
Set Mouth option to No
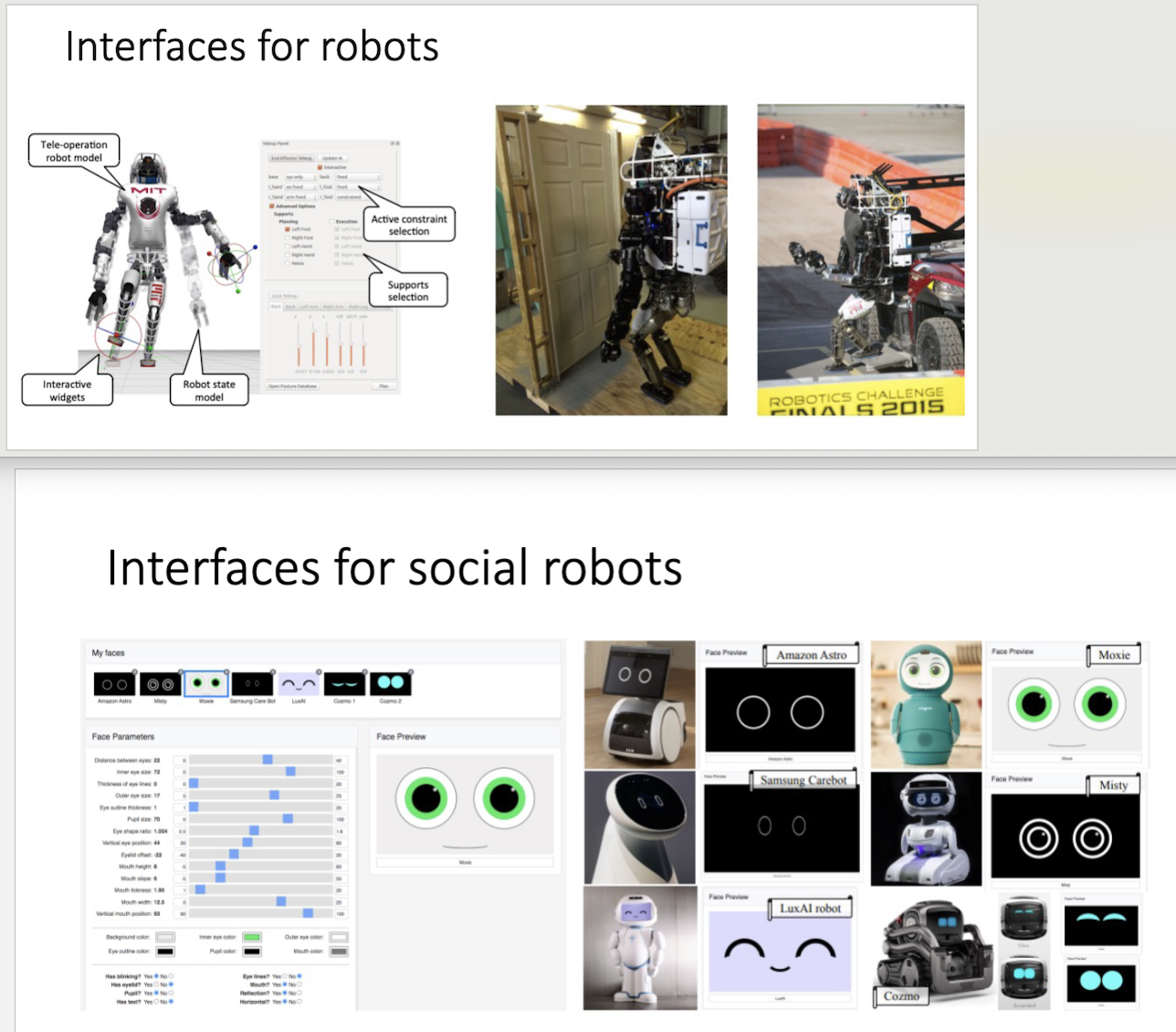(299, 985)
